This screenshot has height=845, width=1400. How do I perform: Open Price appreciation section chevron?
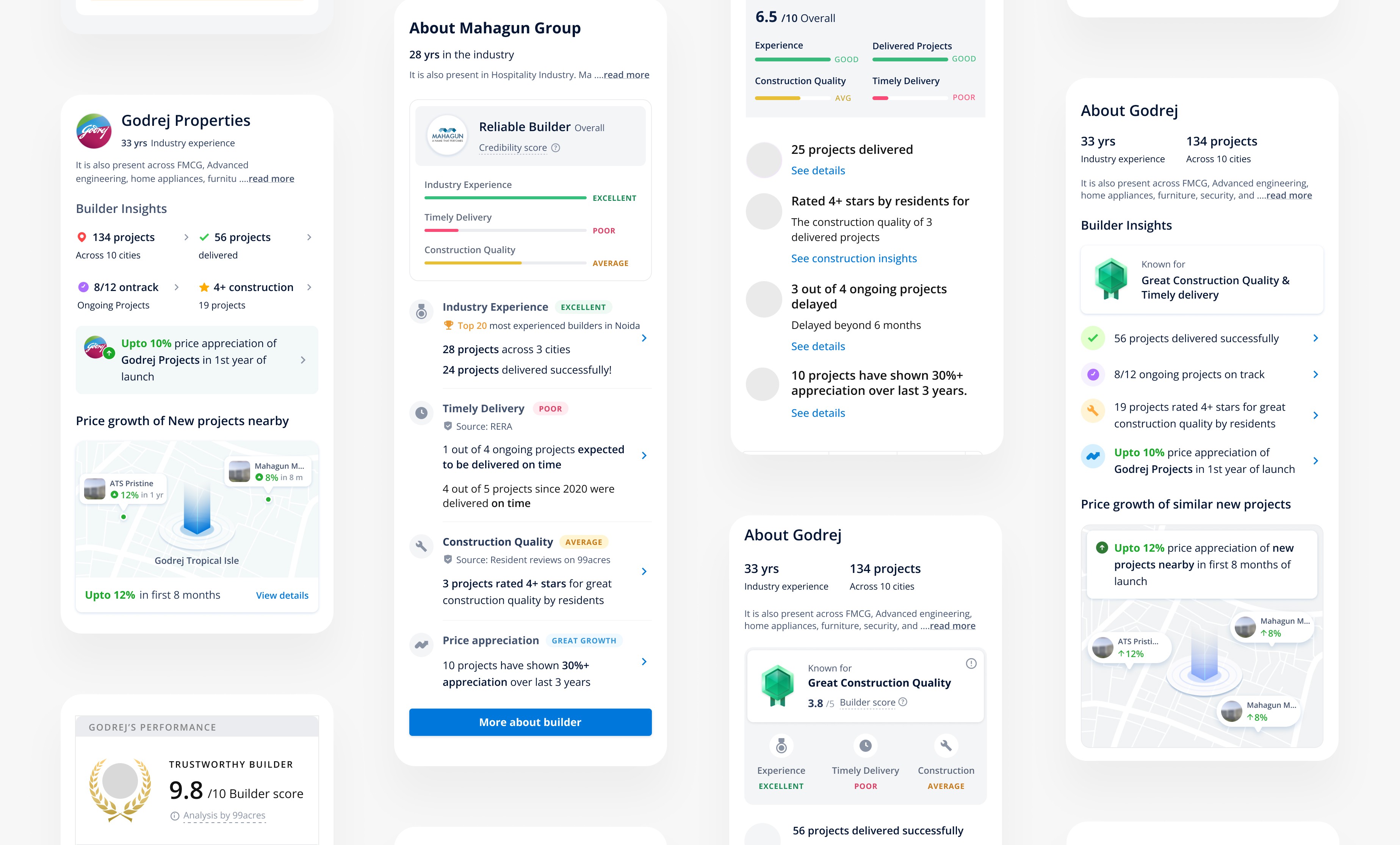coord(644,662)
